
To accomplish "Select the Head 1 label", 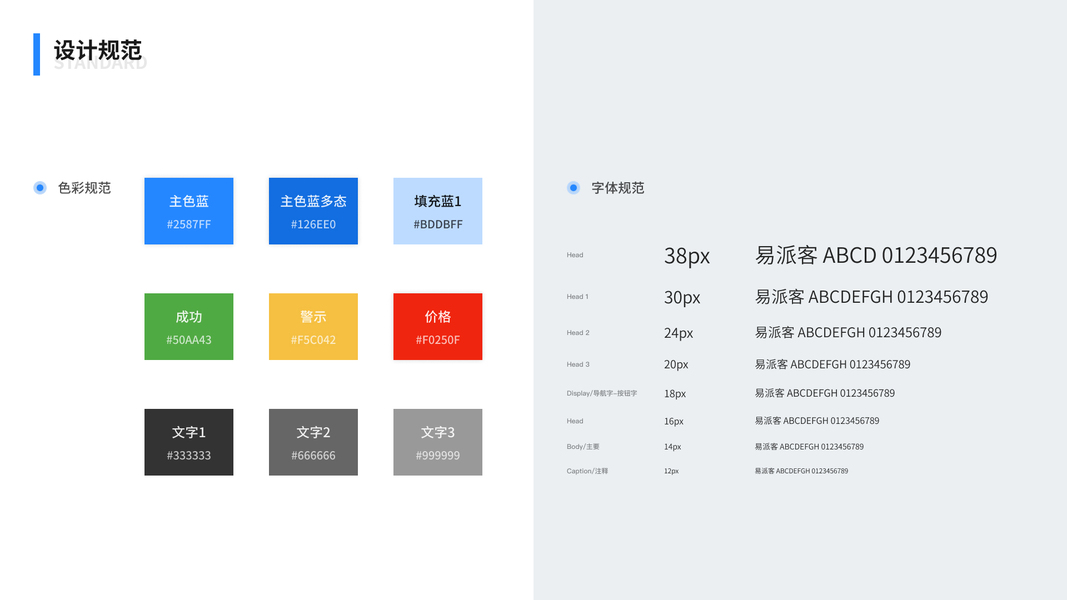I will click(x=578, y=297).
